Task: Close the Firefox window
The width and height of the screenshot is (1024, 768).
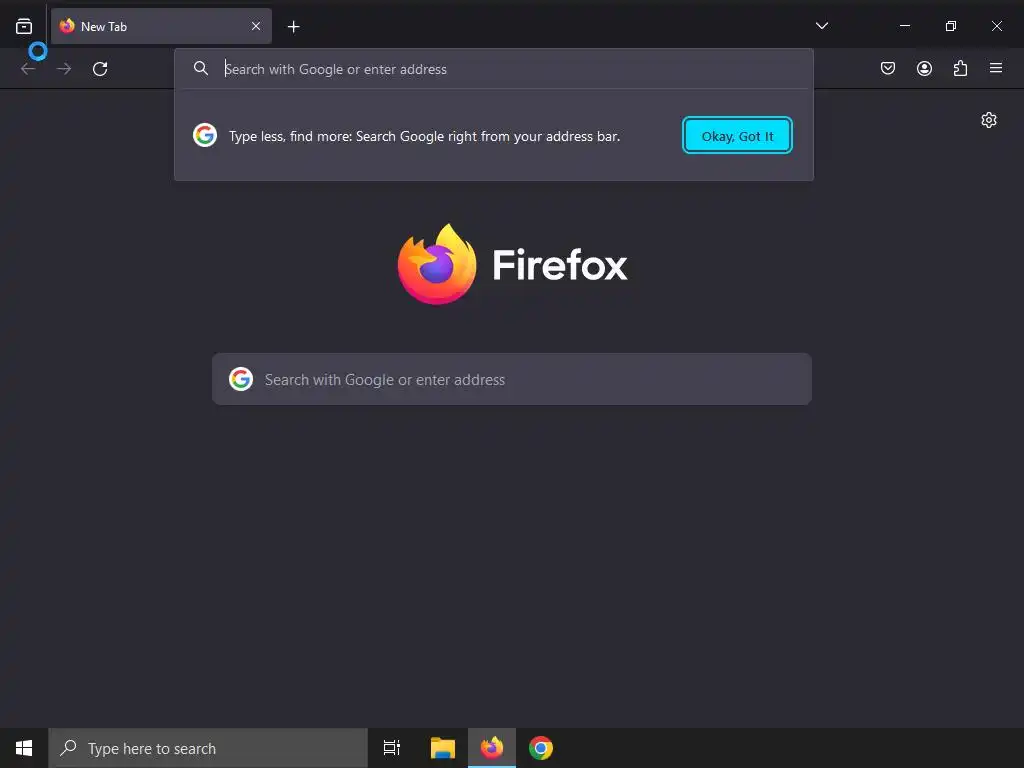Action: [x=997, y=25]
